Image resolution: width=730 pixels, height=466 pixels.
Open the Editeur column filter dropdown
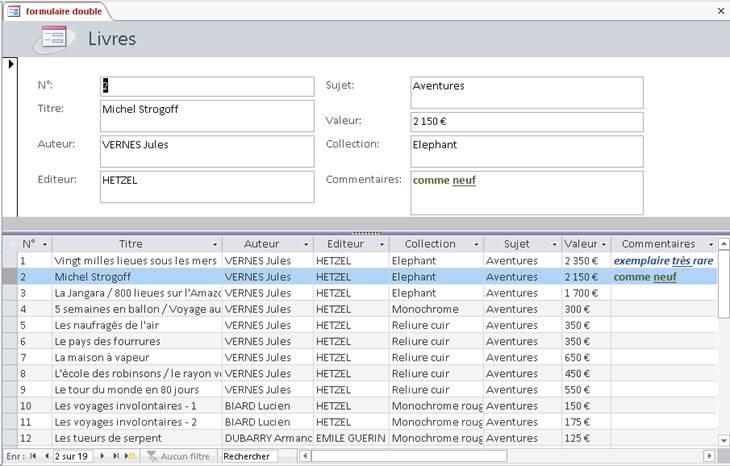(x=382, y=244)
